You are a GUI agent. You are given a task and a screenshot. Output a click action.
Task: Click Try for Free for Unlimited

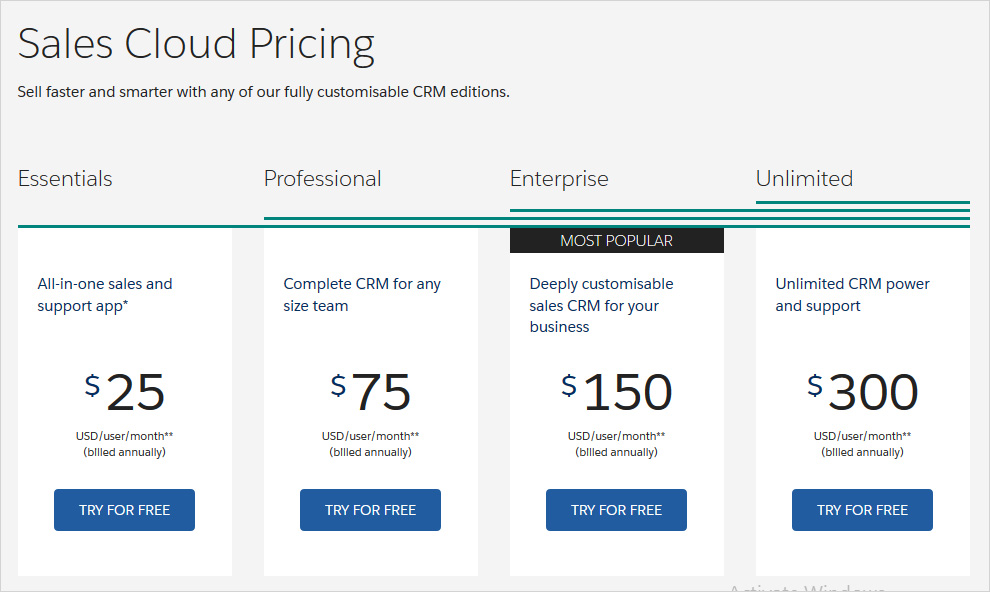pyautogui.click(x=862, y=510)
